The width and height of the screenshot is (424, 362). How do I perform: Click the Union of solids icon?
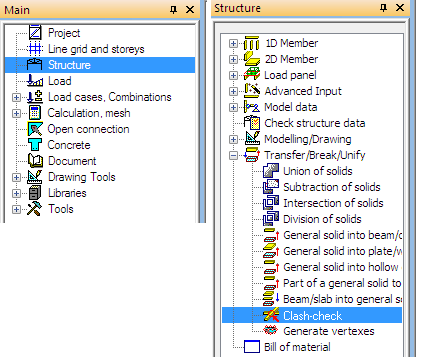point(271,171)
